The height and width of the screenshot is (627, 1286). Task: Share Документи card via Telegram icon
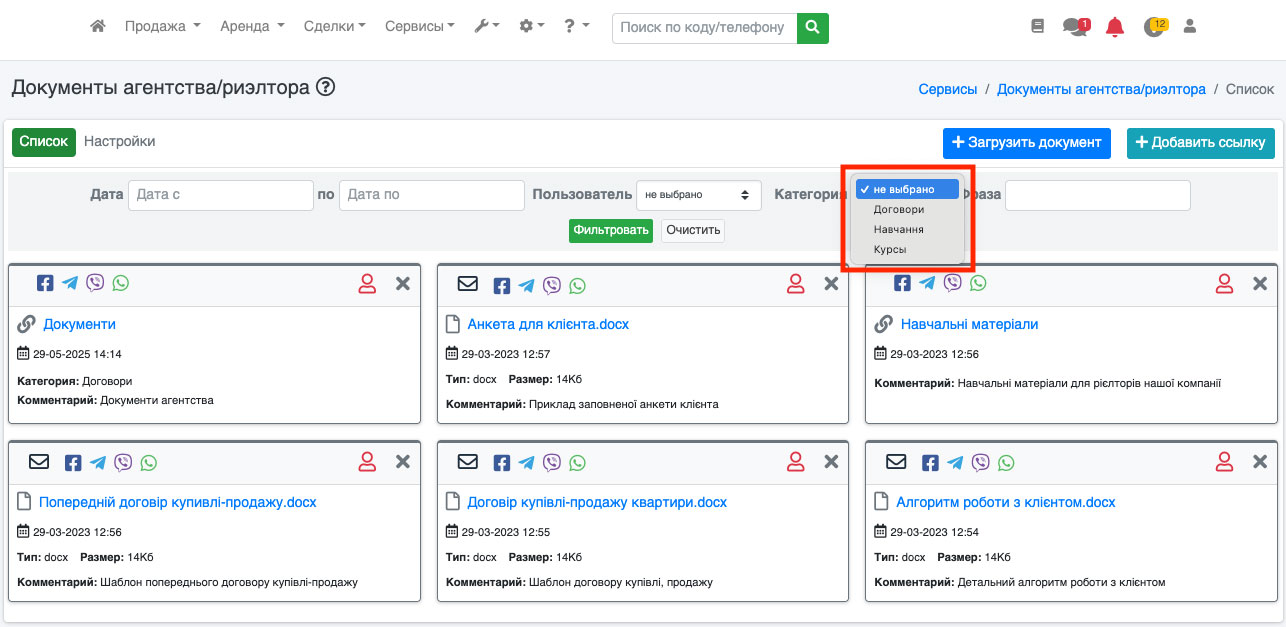click(70, 283)
